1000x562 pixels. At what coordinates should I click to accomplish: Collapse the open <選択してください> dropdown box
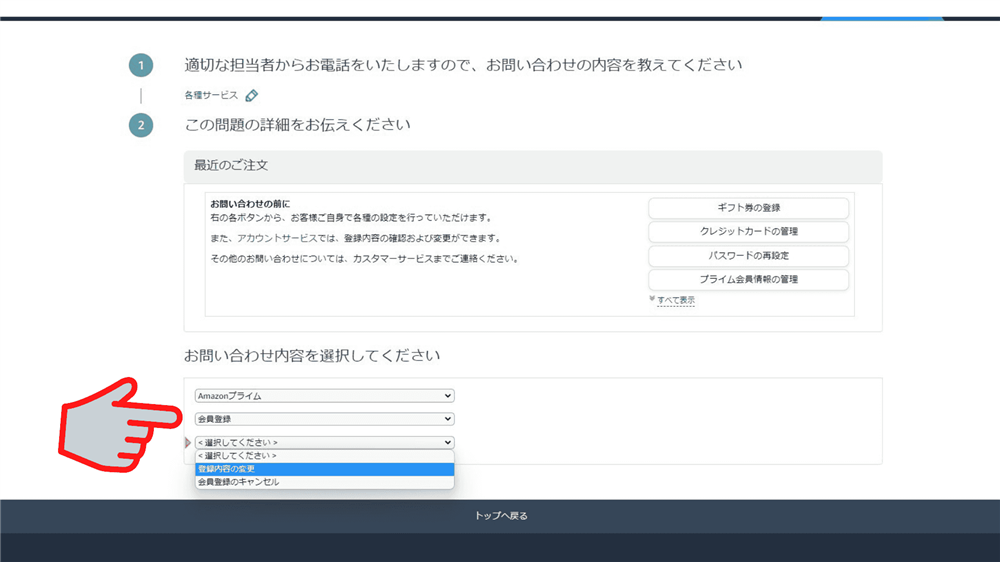(324, 442)
